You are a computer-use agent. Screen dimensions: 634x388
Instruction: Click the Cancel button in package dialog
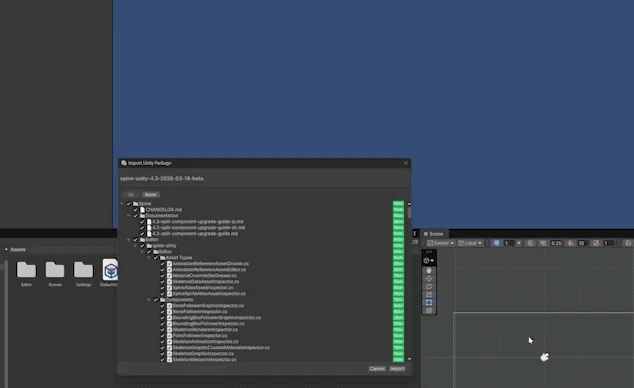pyautogui.click(x=377, y=369)
